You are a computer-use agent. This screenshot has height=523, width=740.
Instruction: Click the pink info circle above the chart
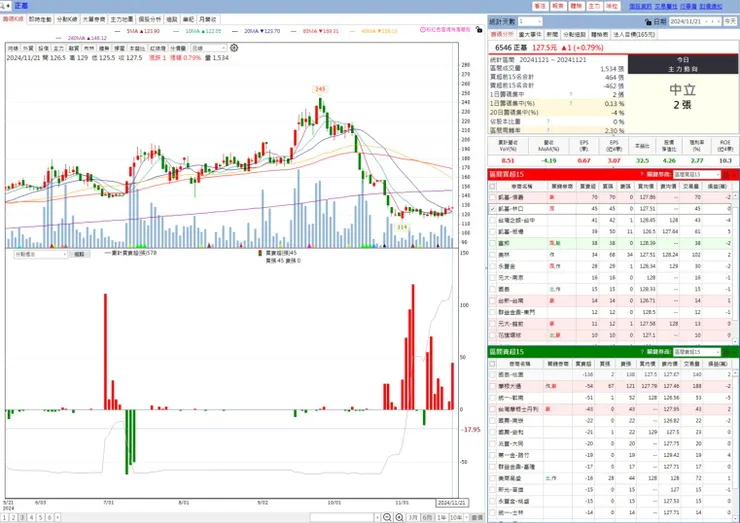[423, 29]
